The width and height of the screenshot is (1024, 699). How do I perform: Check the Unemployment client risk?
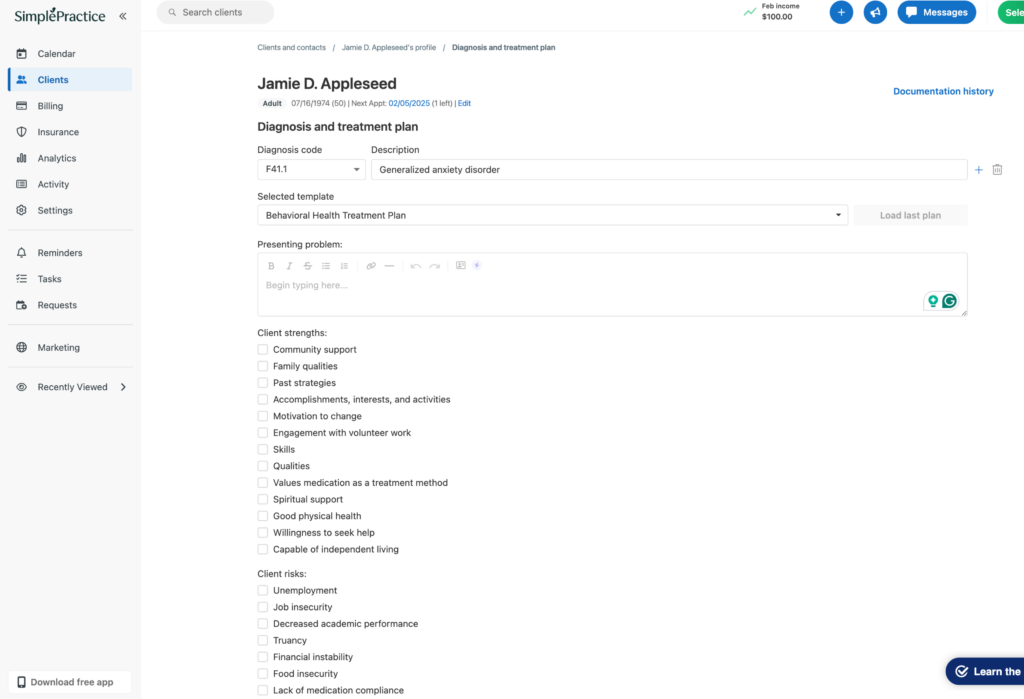(262, 590)
